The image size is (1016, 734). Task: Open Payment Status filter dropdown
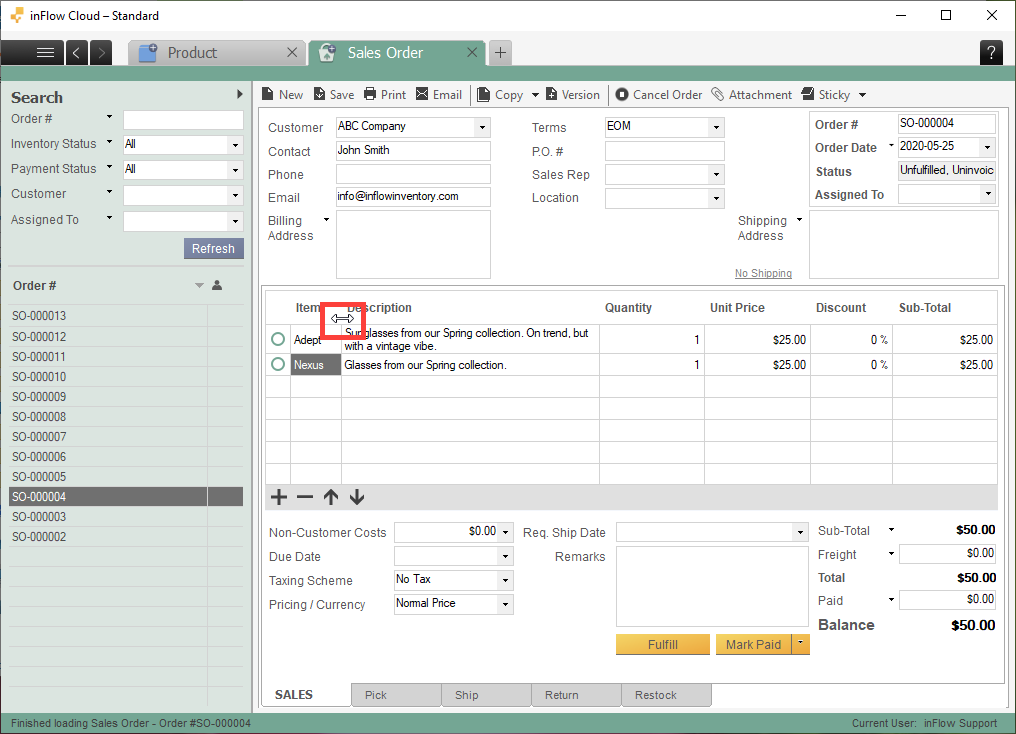tap(236, 170)
